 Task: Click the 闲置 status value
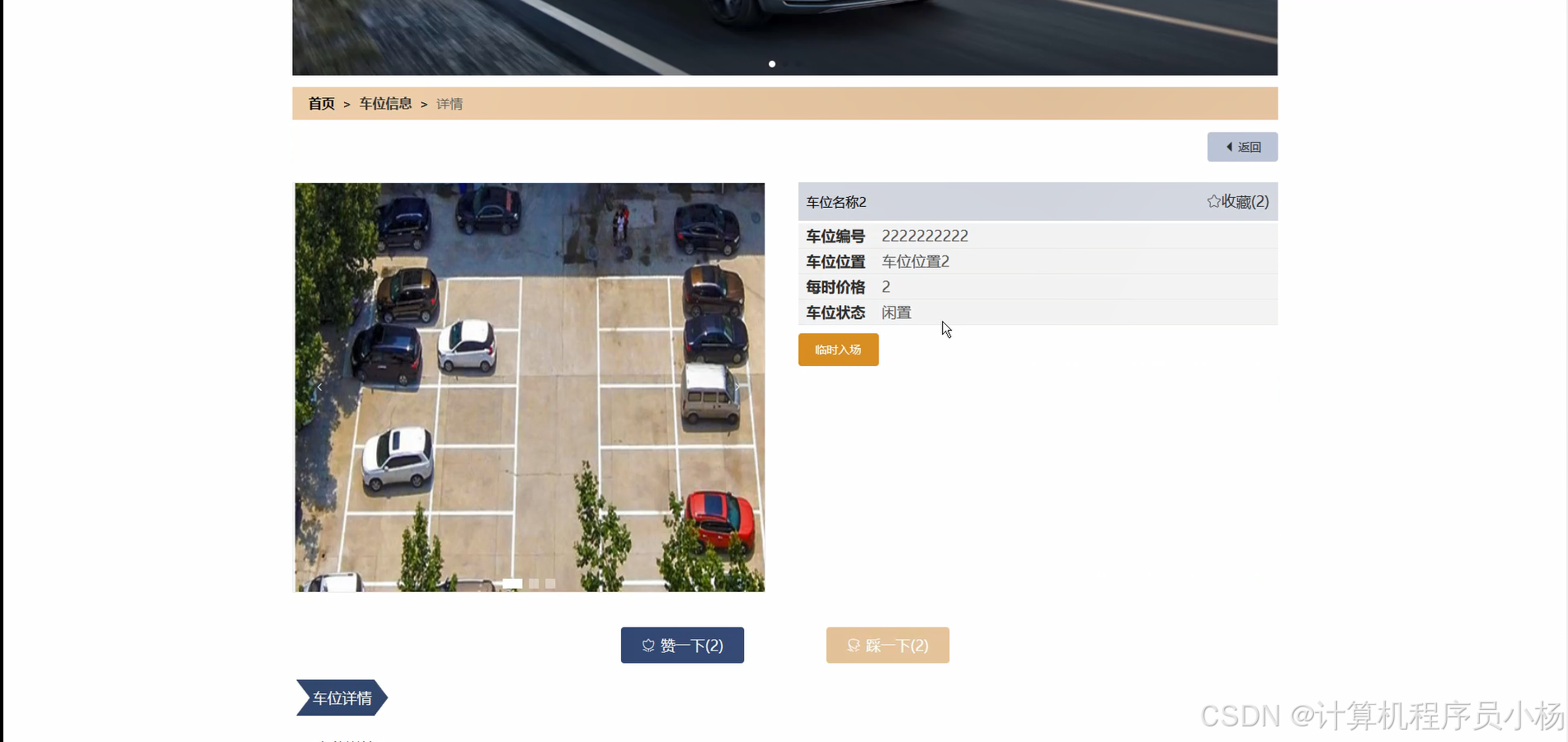(897, 312)
